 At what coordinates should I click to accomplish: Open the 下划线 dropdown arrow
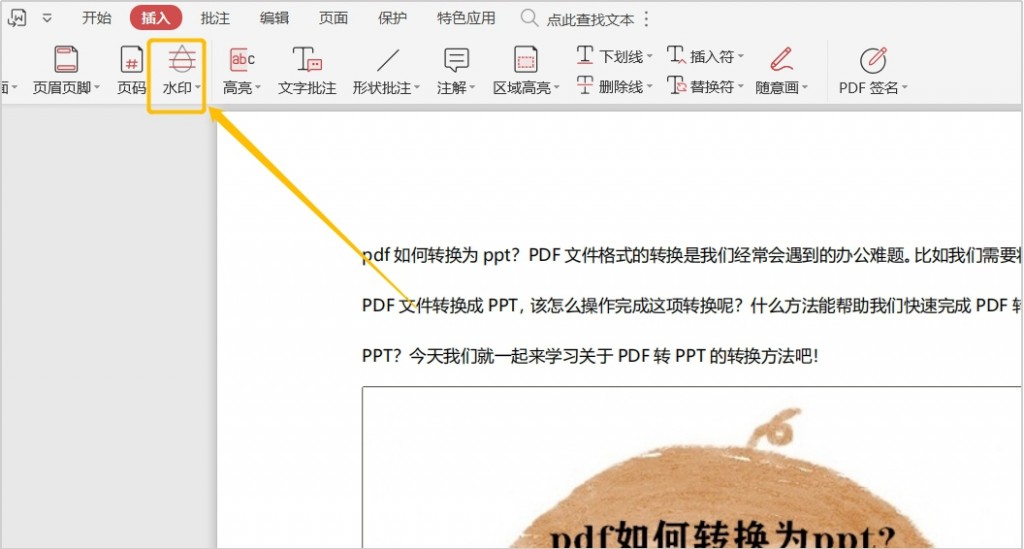[650, 56]
